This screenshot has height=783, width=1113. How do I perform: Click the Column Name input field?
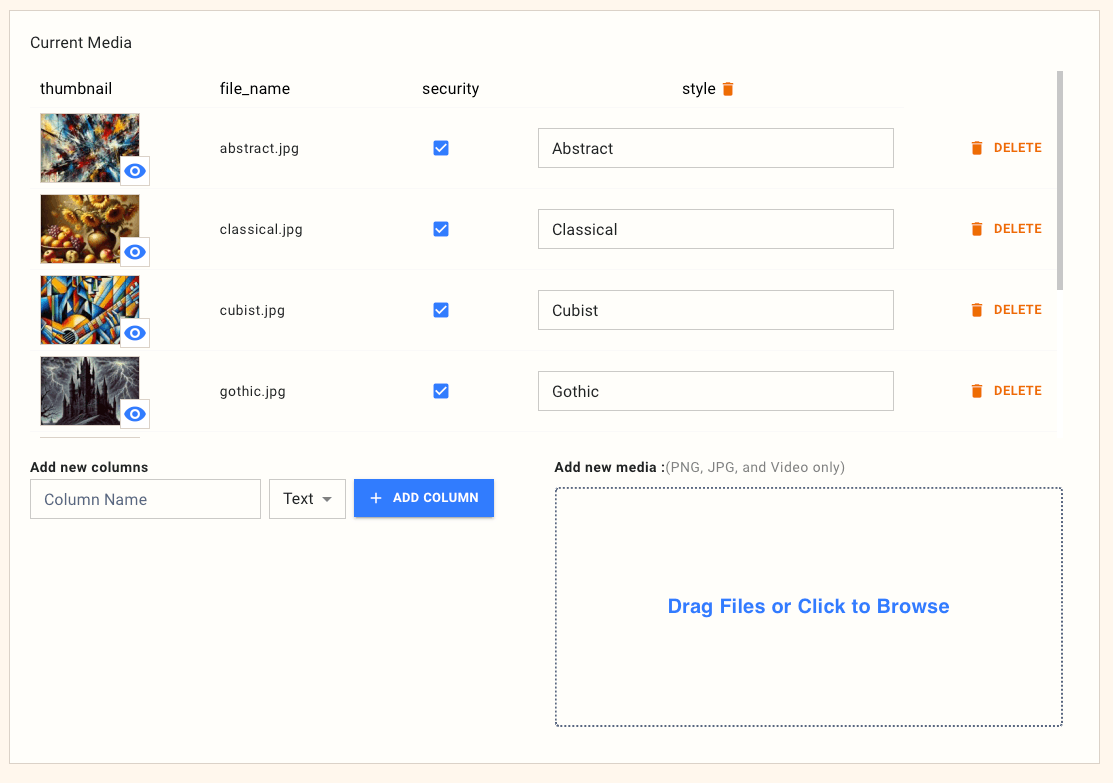click(x=145, y=499)
